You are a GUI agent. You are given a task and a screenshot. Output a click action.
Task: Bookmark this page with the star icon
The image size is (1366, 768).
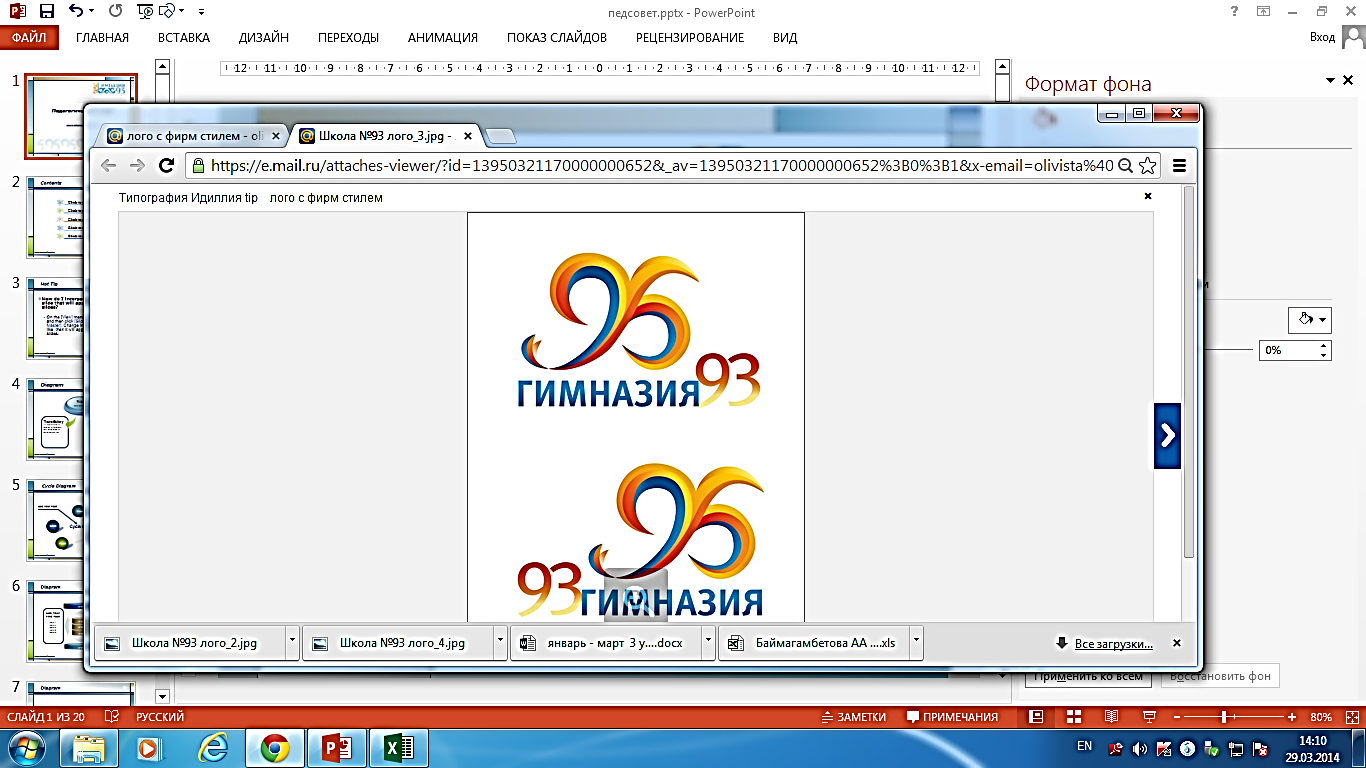click(x=1147, y=166)
